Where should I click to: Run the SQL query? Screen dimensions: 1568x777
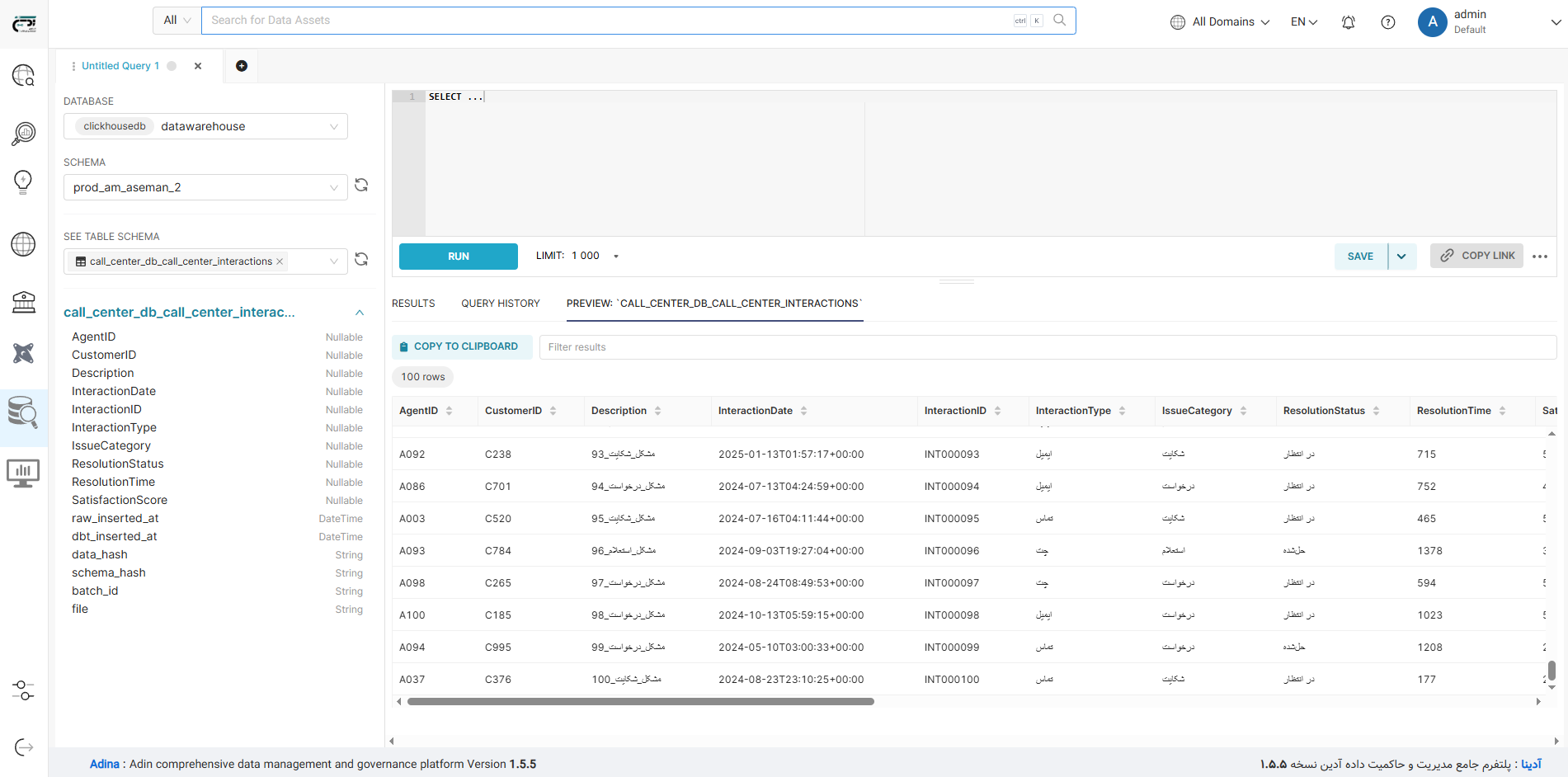click(458, 257)
